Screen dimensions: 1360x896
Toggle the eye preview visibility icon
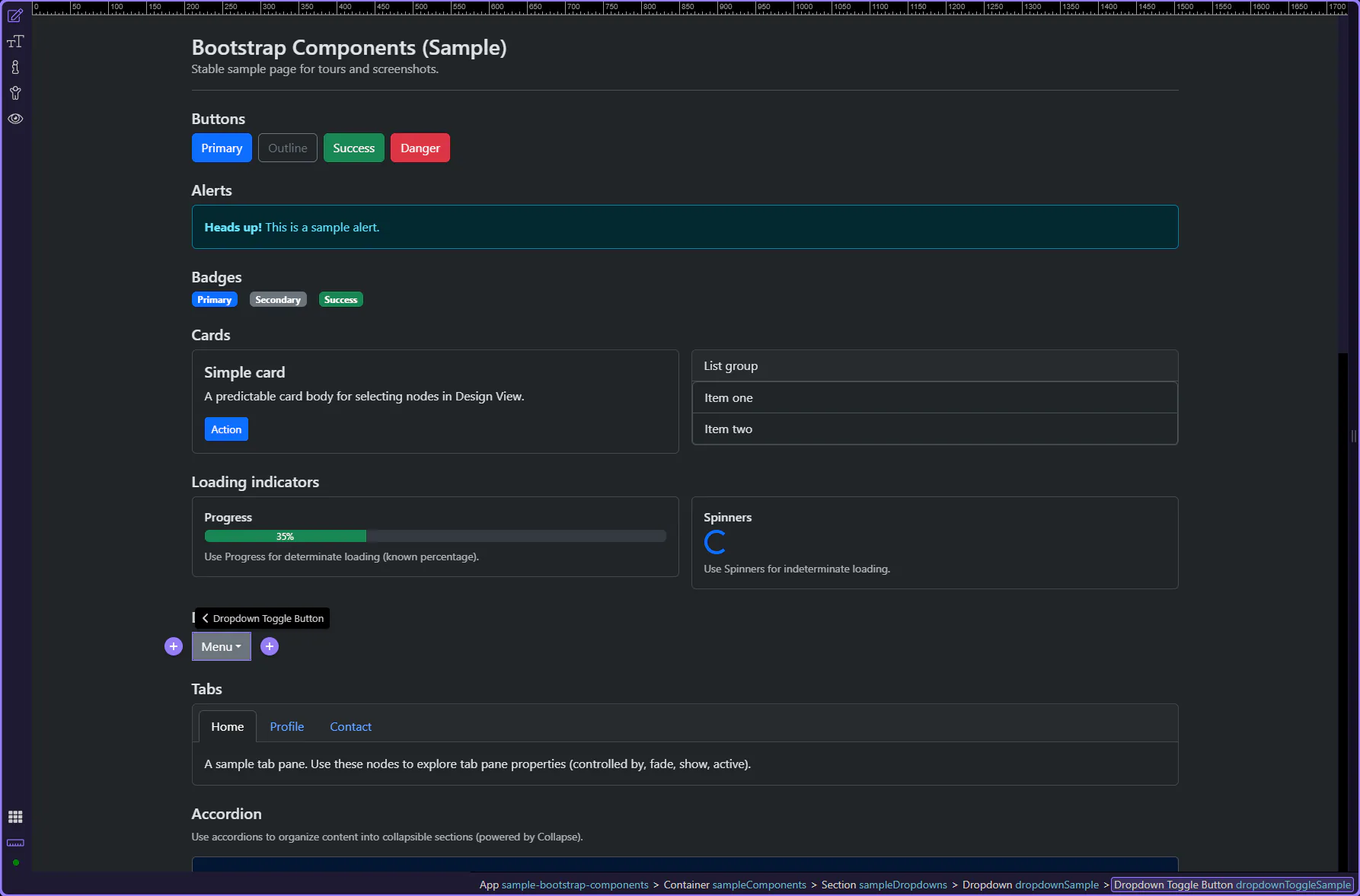click(15, 119)
